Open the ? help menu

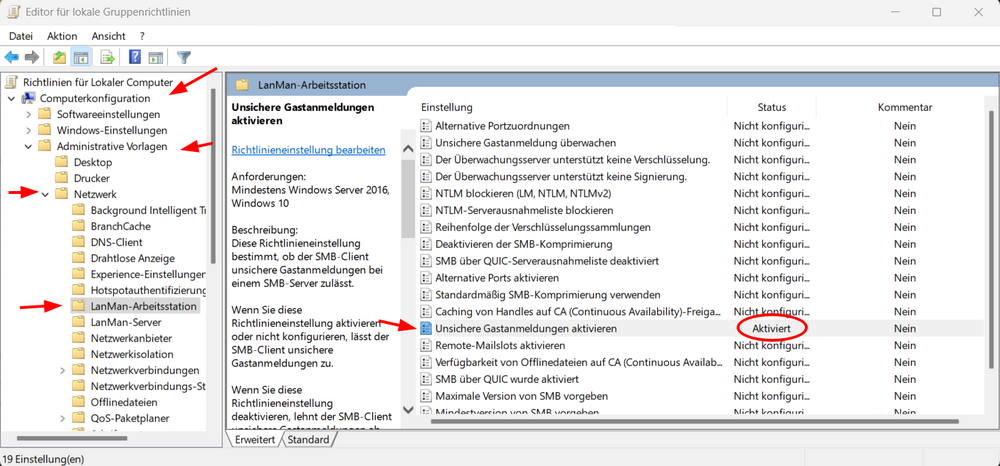[142, 36]
